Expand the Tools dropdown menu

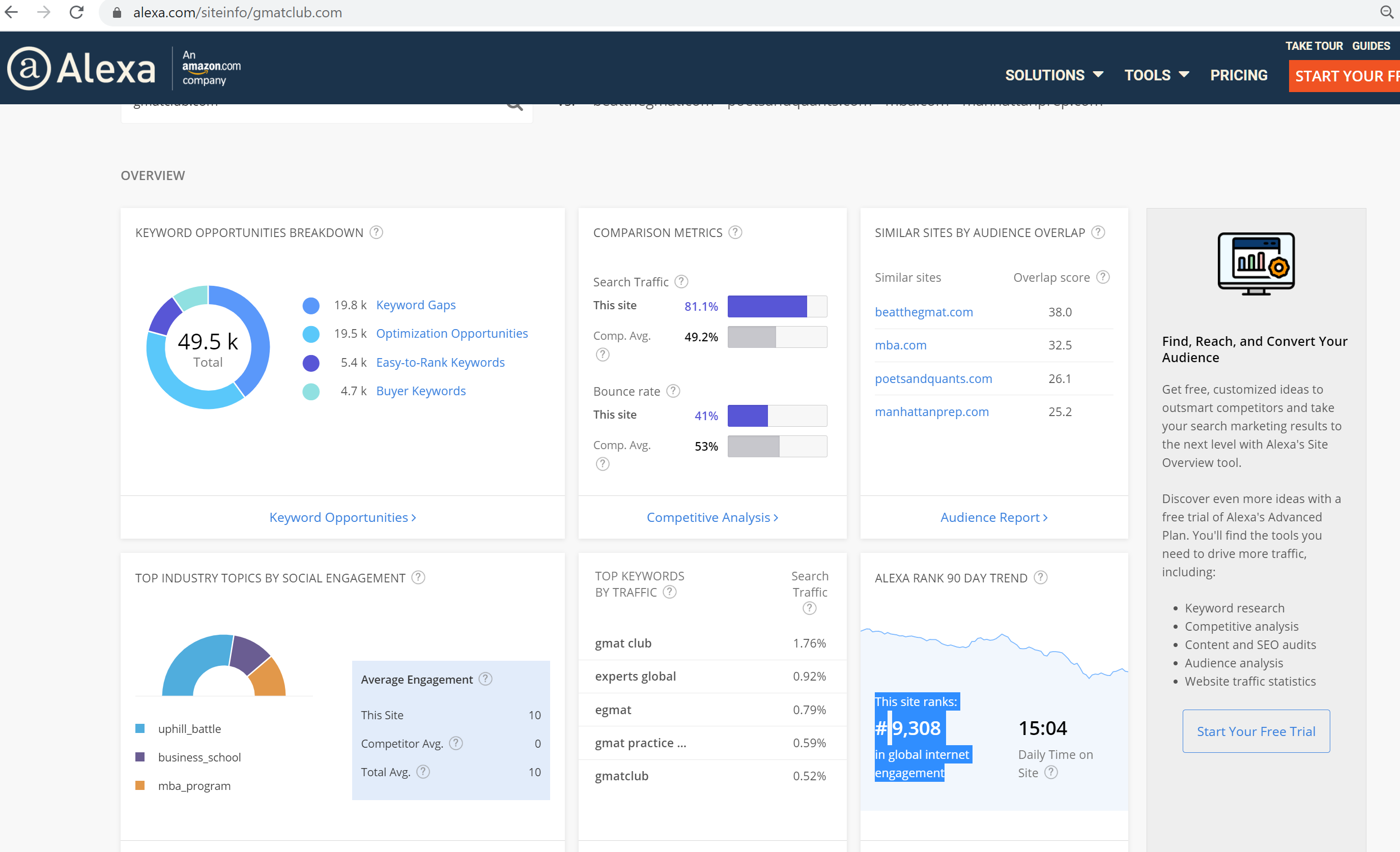click(1156, 75)
